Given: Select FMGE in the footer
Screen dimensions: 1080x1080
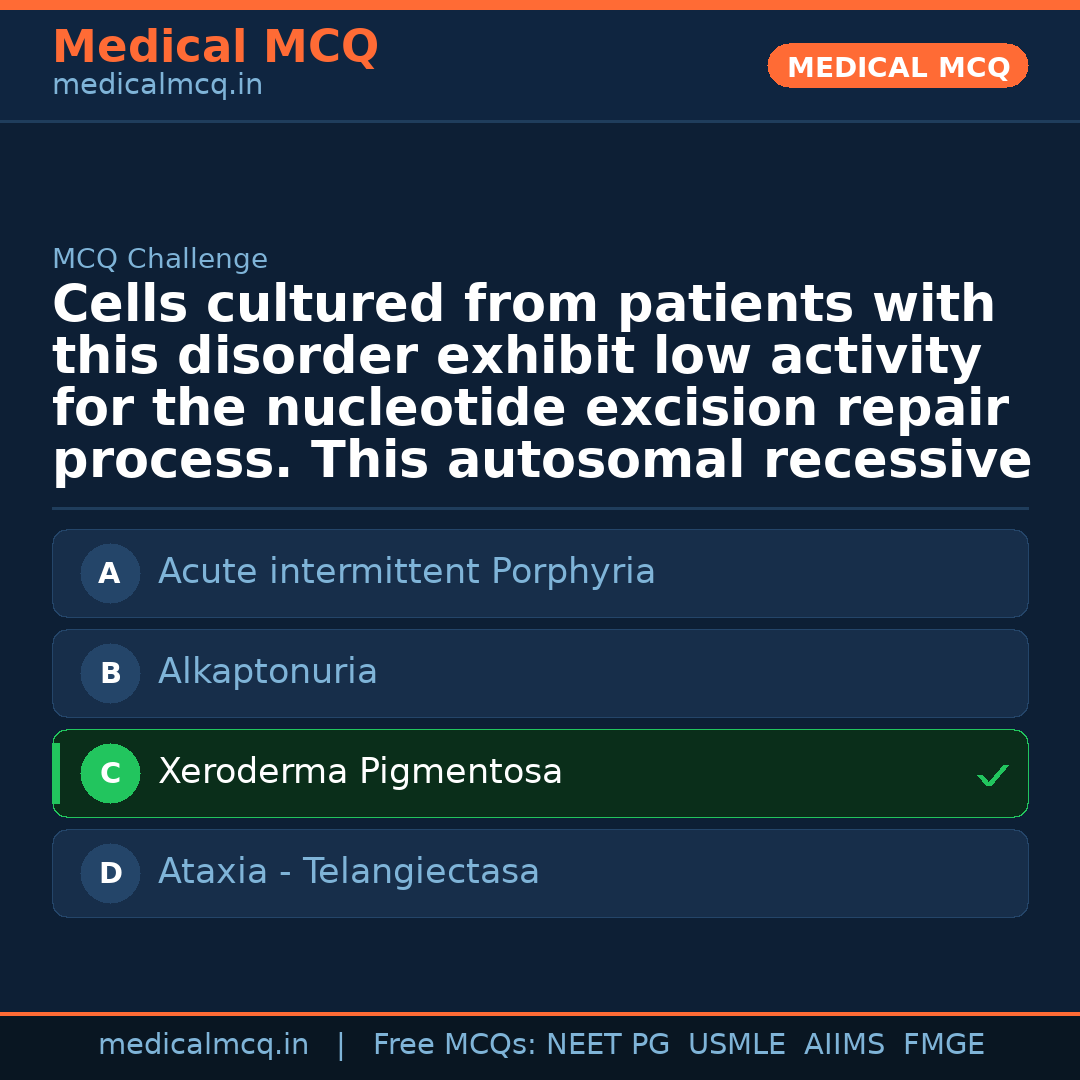Looking at the screenshot, I should [x=943, y=1045].
